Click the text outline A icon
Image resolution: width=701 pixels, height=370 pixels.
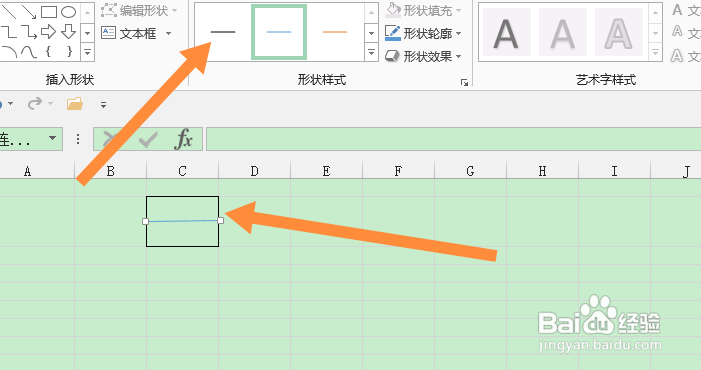(x=678, y=32)
